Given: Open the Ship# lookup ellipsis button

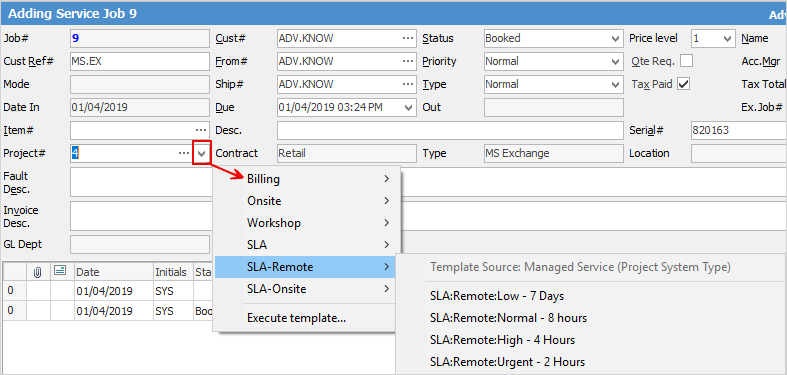Looking at the screenshot, I should pyautogui.click(x=408, y=84).
